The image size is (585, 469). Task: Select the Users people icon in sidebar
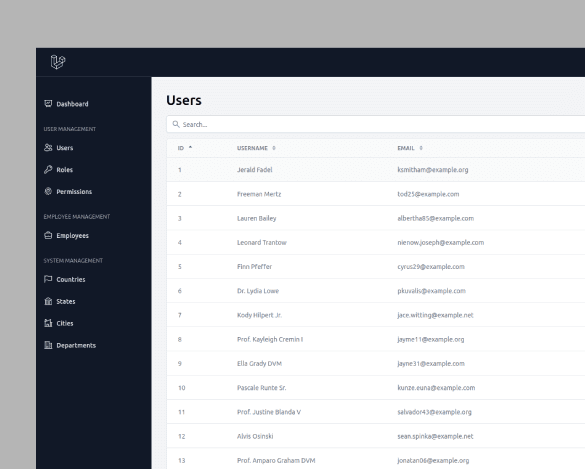[48, 148]
